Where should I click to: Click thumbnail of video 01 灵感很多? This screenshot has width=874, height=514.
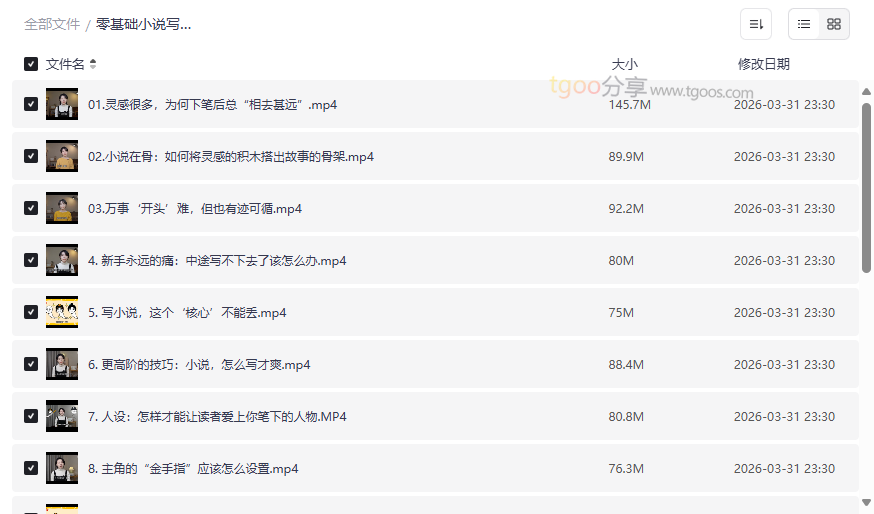tap(62, 104)
